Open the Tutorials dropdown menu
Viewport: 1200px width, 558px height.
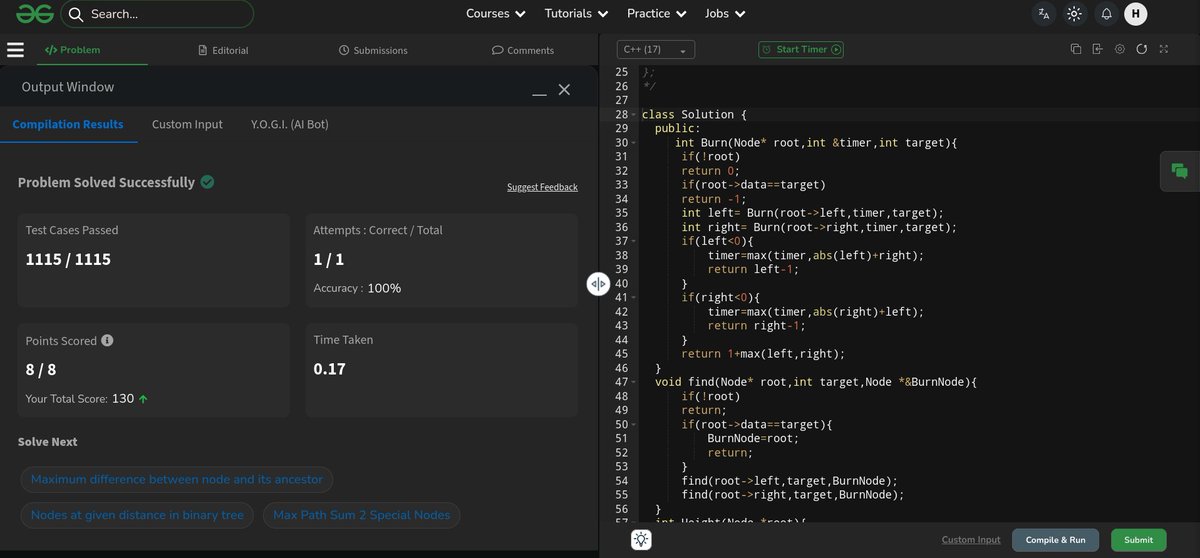(576, 14)
